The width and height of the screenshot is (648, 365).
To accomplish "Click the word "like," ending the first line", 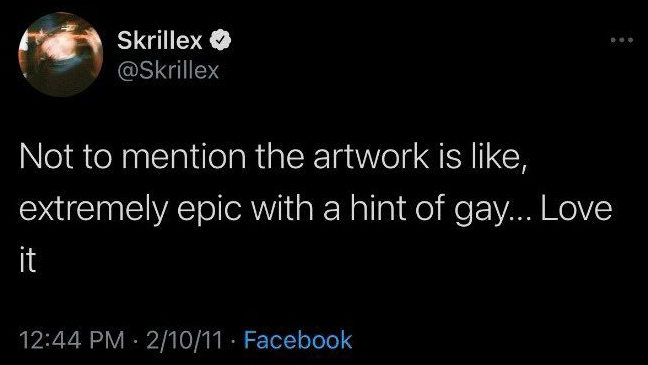I will pos(498,158).
